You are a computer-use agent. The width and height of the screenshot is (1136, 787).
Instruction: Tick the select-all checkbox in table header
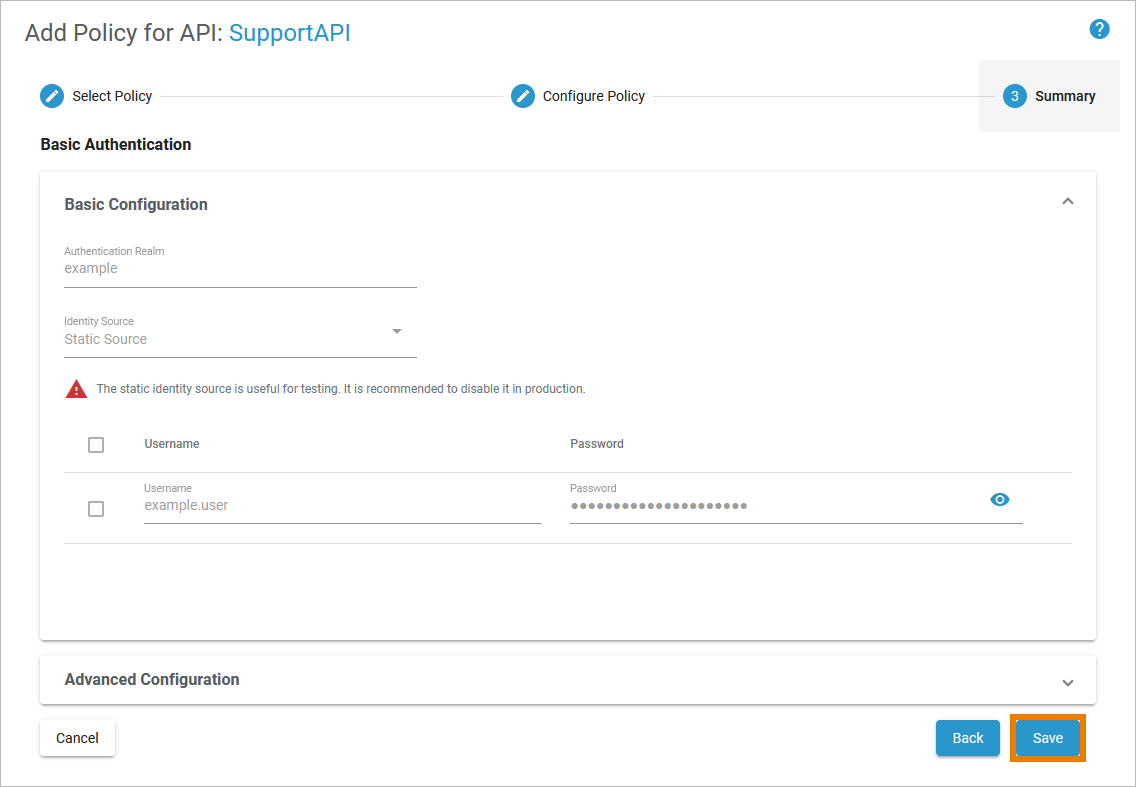tap(96, 445)
